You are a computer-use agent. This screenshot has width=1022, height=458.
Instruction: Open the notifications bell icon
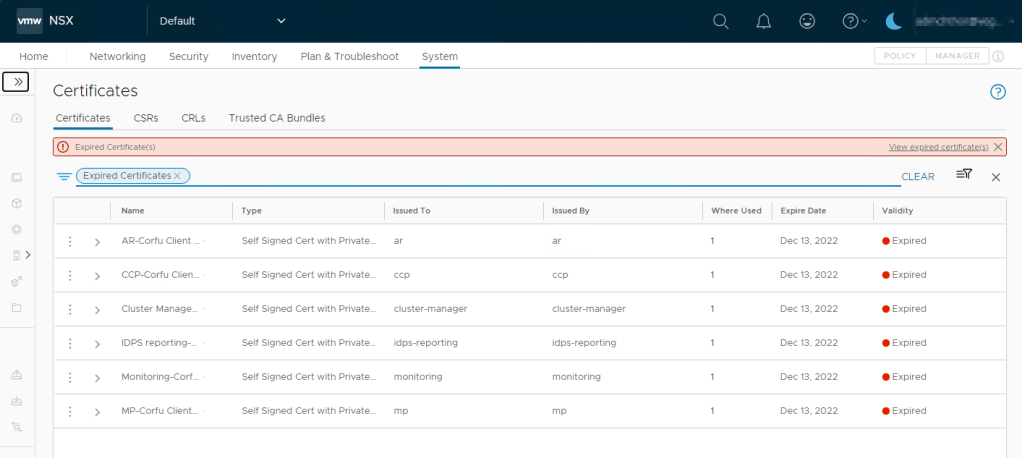point(764,21)
